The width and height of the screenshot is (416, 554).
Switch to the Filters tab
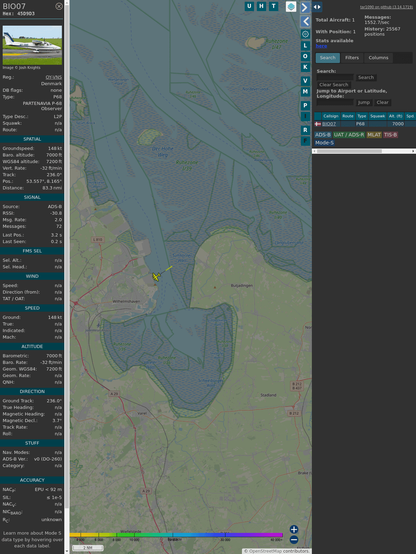352,58
